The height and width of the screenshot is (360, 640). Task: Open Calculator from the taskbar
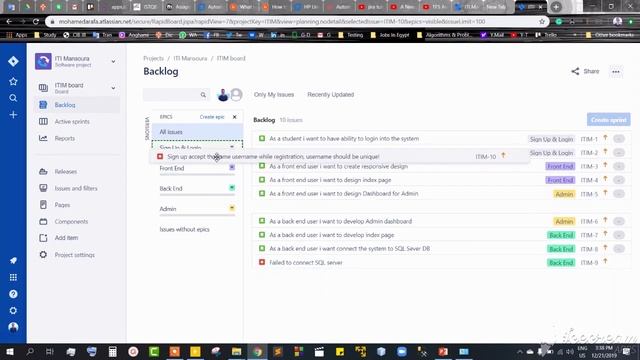pyautogui.click(x=113, y=351)
